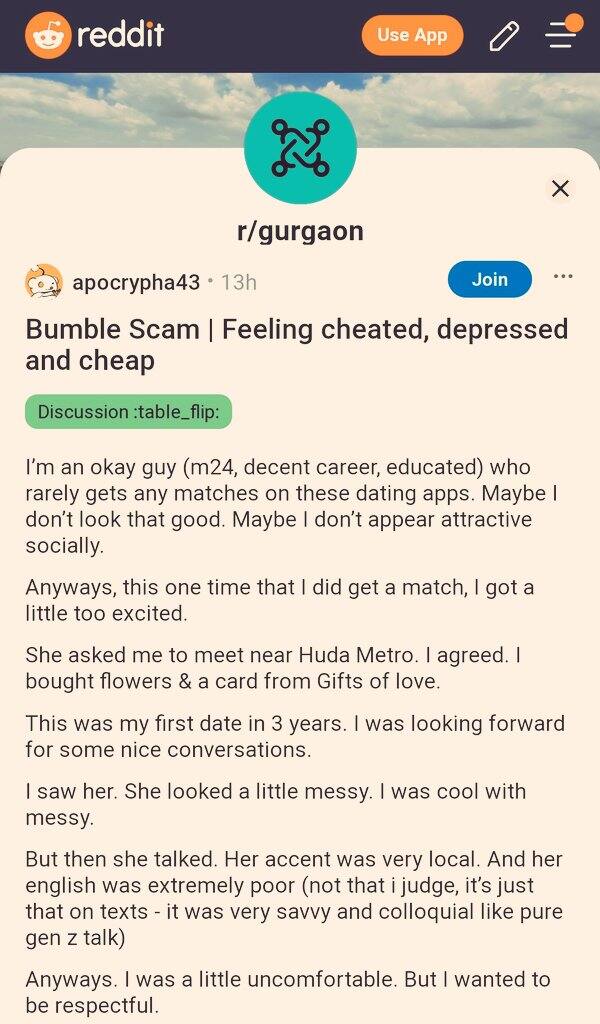
Task: Tap the paragraph about her accent
Action: tap(294, 898)
